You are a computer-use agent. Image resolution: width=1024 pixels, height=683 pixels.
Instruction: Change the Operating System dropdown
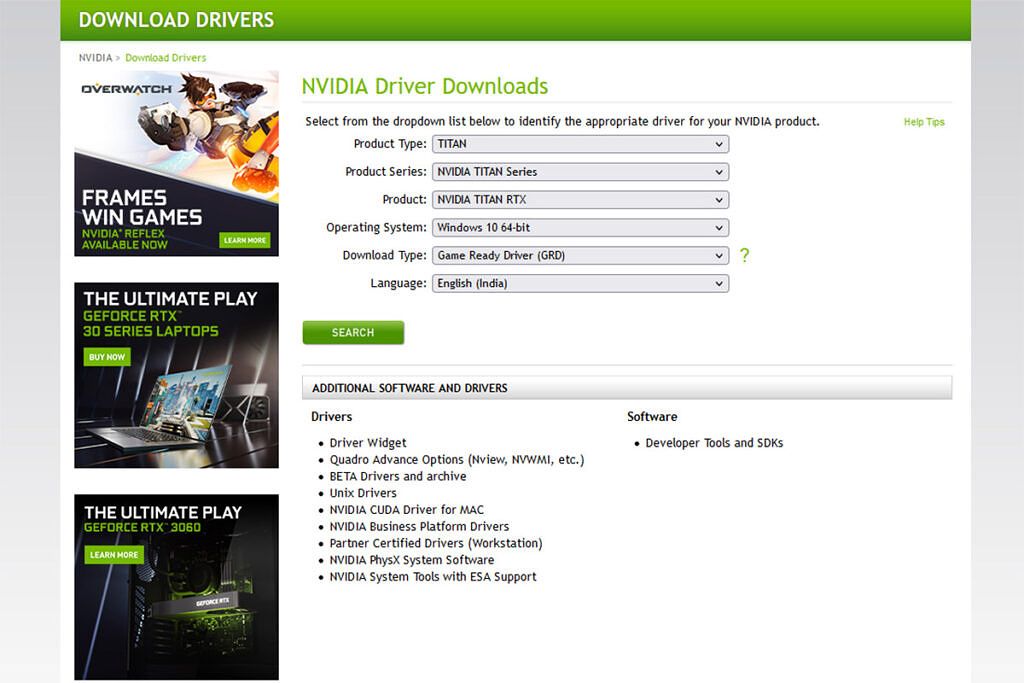coord(580,228)
